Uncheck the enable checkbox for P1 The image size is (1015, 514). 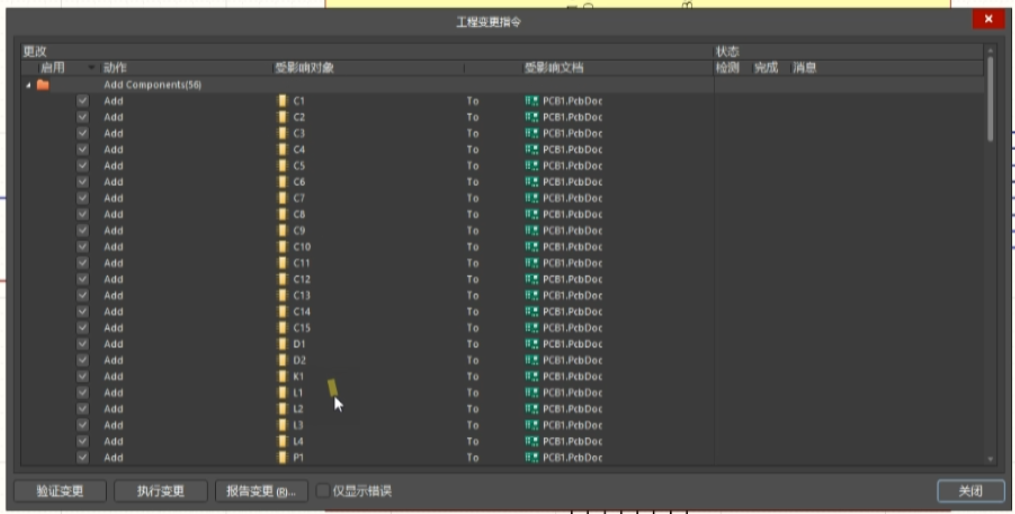click(x=82, y=457)
